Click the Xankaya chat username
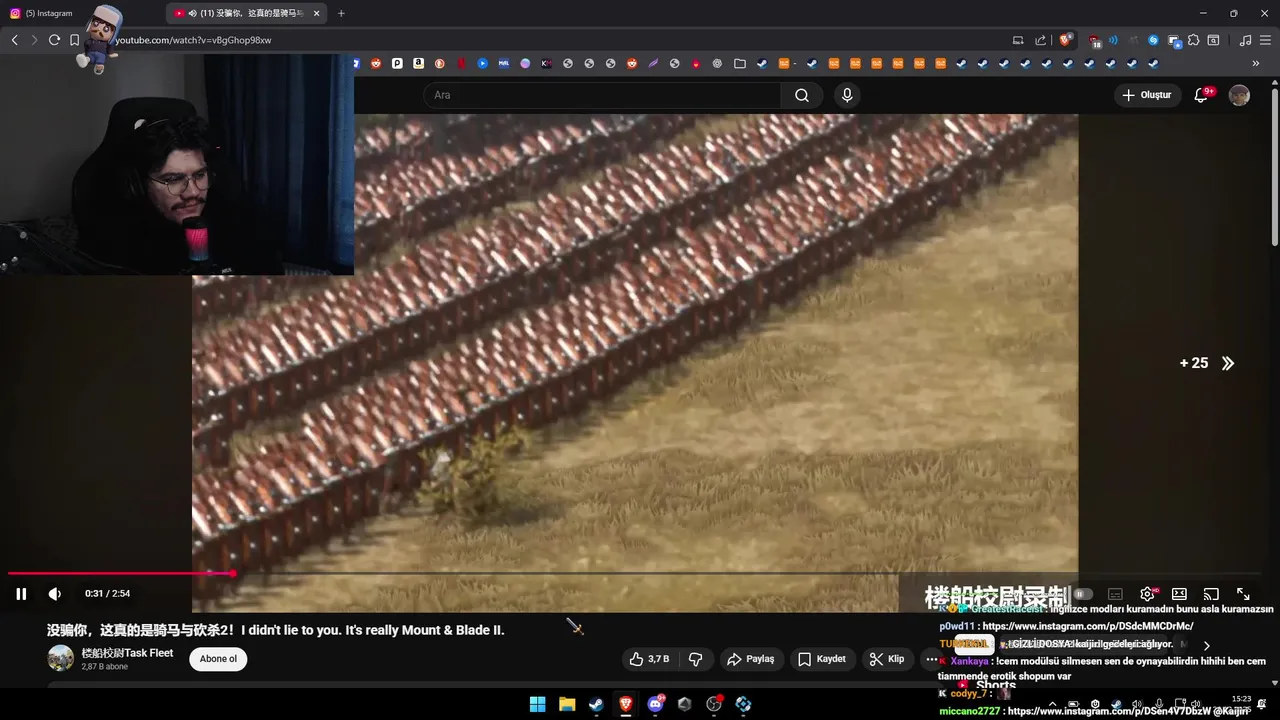The height and width of the screenshot is (720, 1280). pyautogui.click(x=969, y=661)
